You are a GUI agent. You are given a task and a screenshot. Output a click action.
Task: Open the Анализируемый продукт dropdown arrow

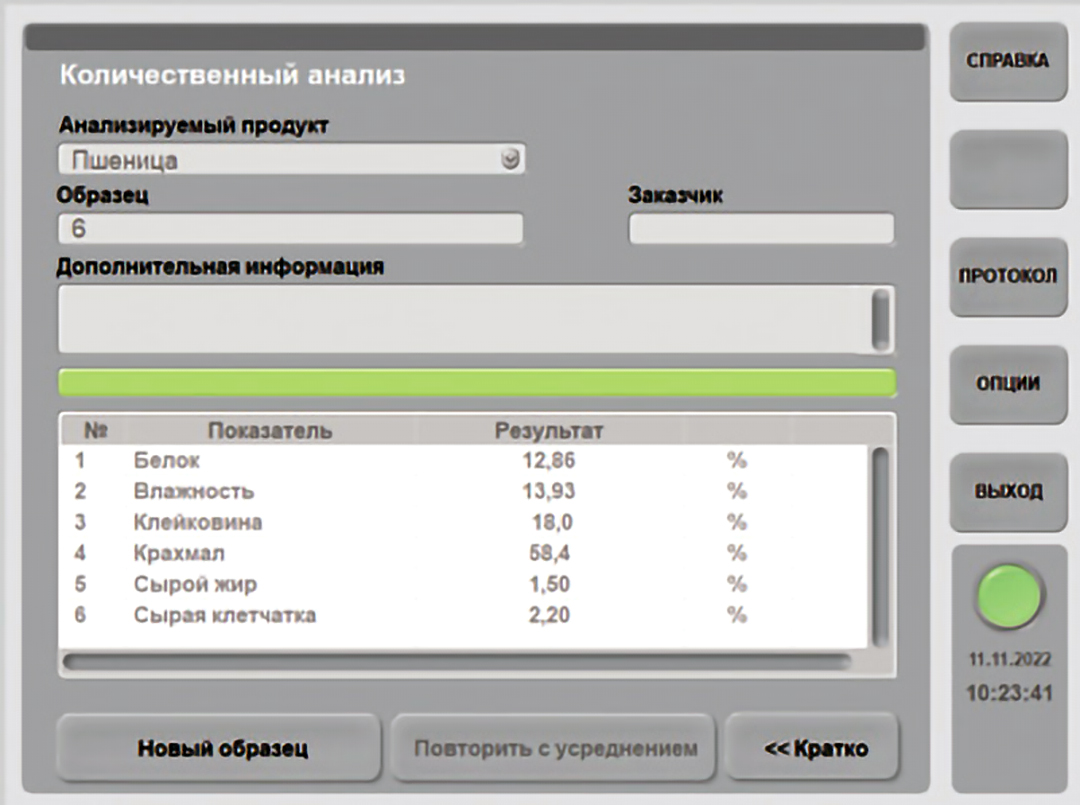click(x=510, y=160)
